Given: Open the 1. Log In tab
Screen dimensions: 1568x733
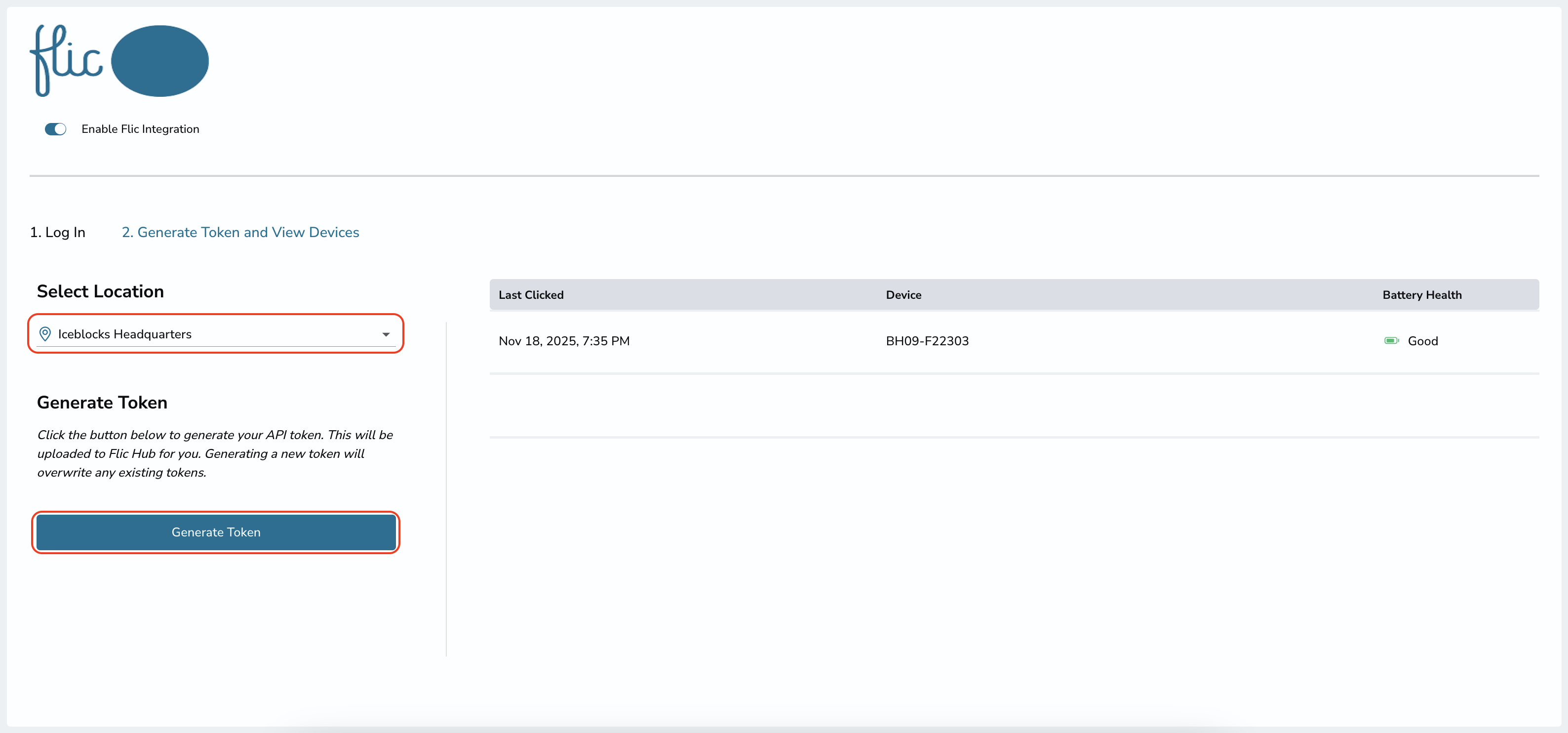Looking at the screenshot, I should click(x=58, y=232).
